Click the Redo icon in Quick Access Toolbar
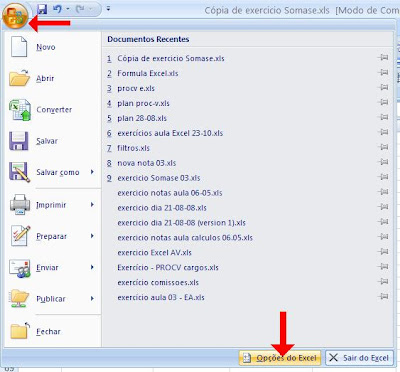 80,9
